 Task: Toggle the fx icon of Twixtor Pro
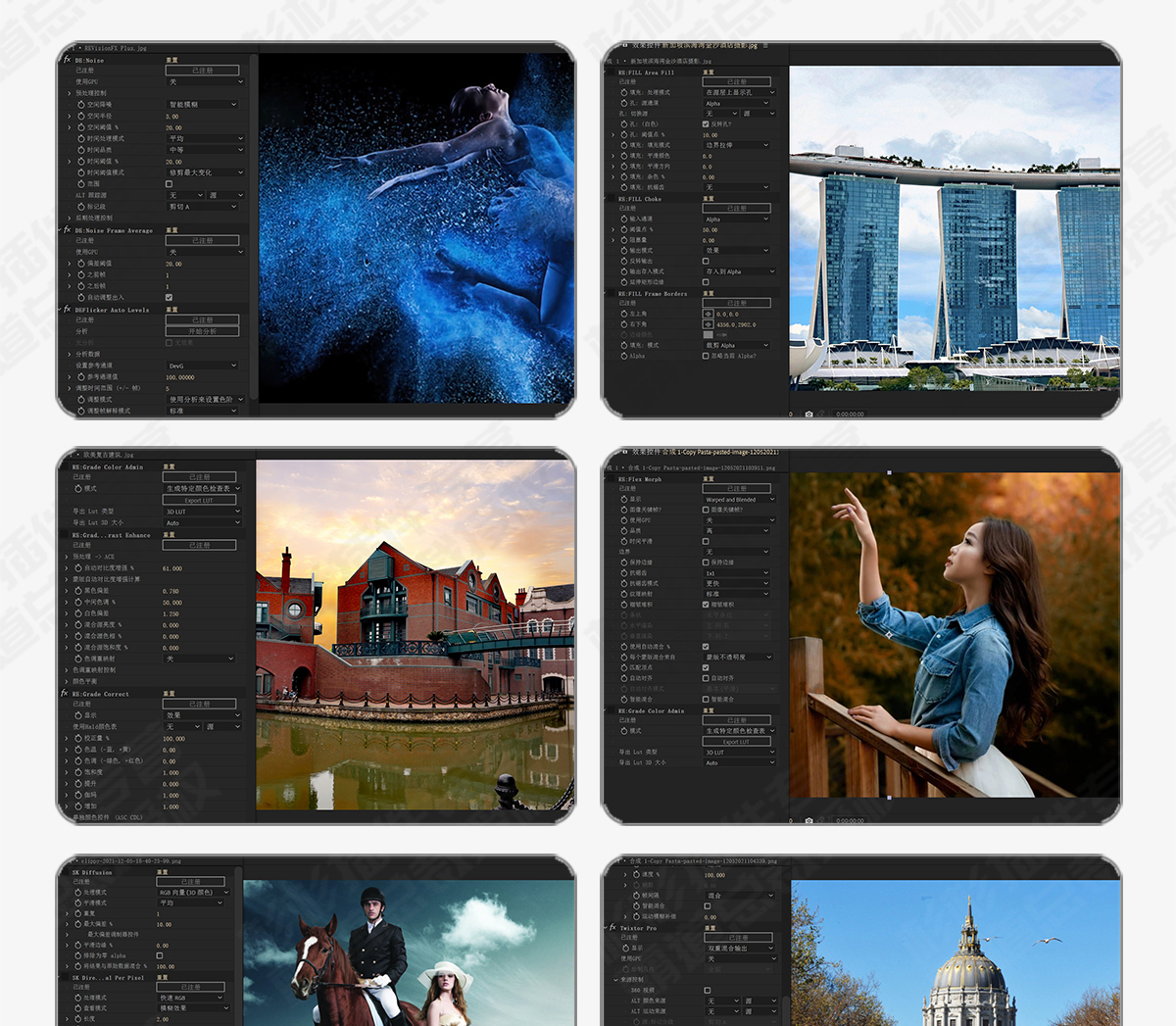pos(612,927)
